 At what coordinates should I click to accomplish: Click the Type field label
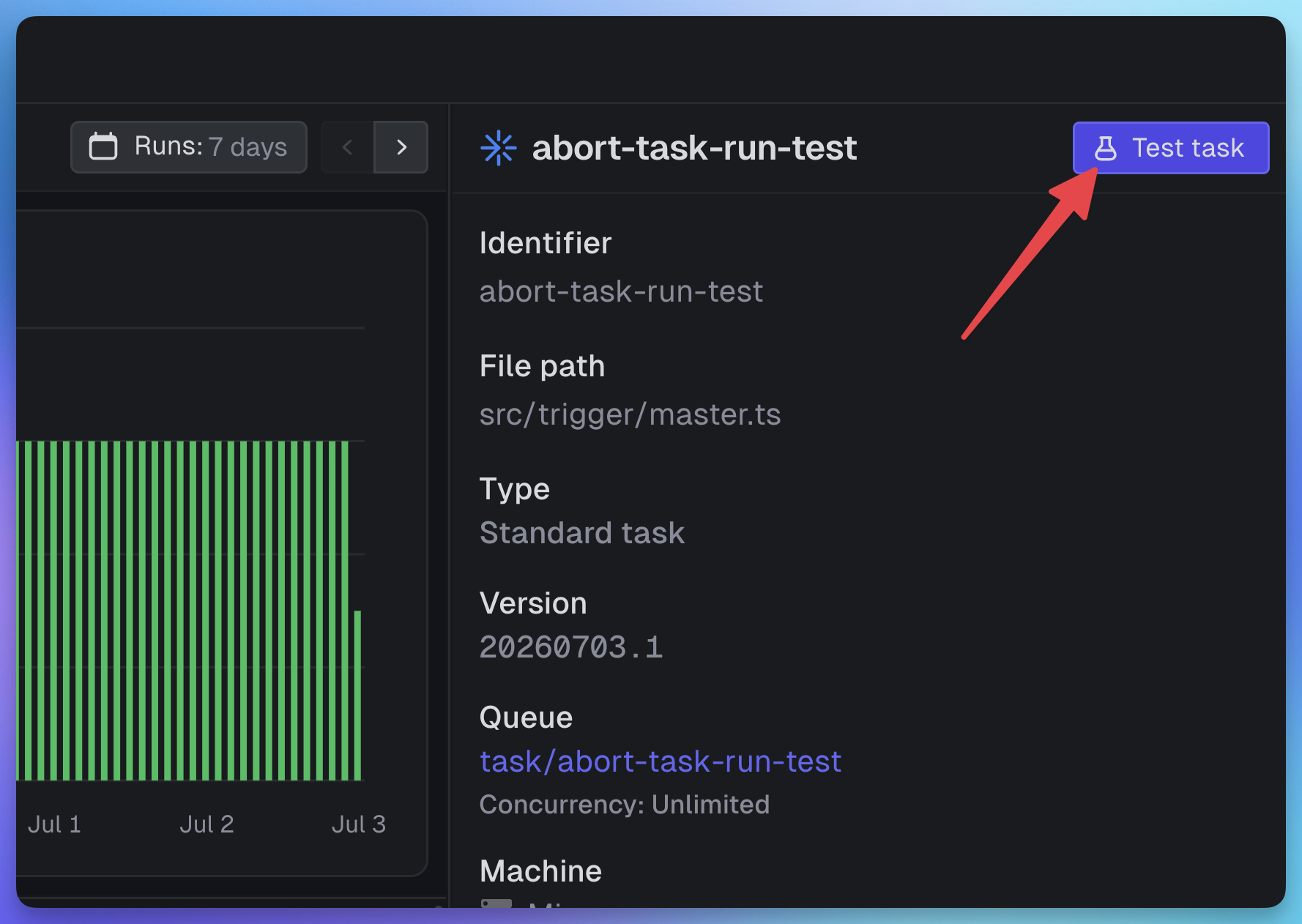(x=514, y=489)
